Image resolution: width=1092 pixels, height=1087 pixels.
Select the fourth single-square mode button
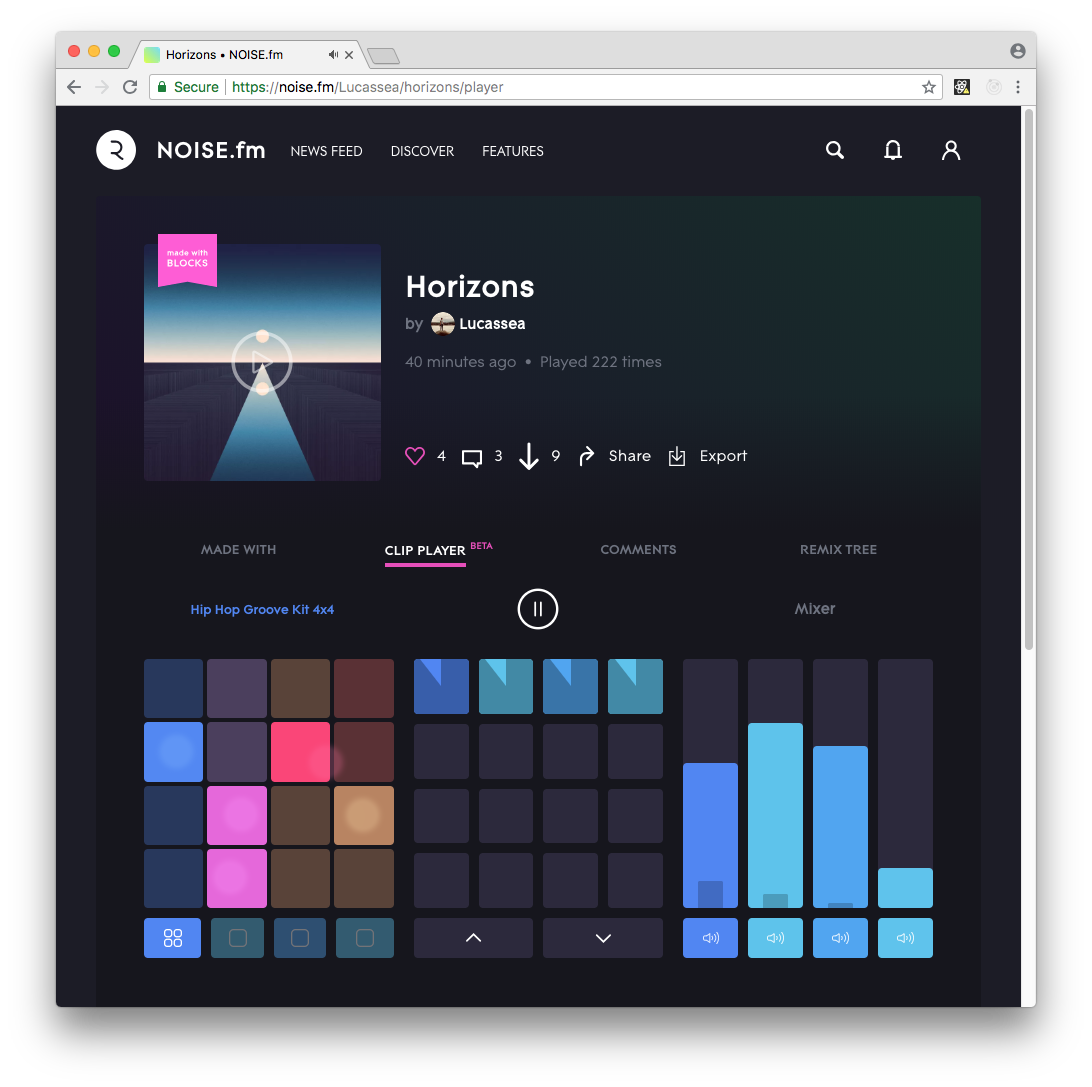tap(365, 938)
